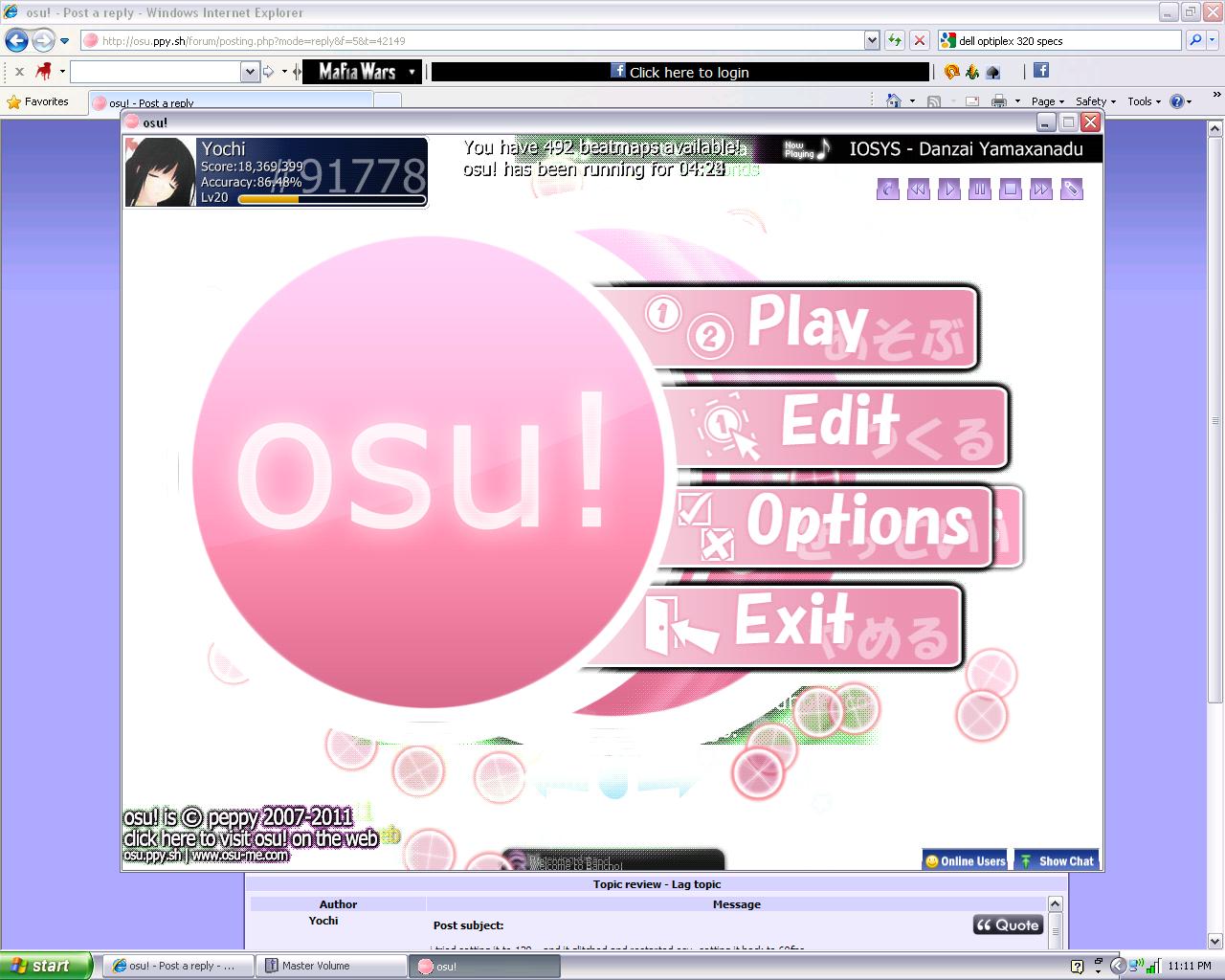
Task: Open the Online Users panel
Action: click(965, 860)
